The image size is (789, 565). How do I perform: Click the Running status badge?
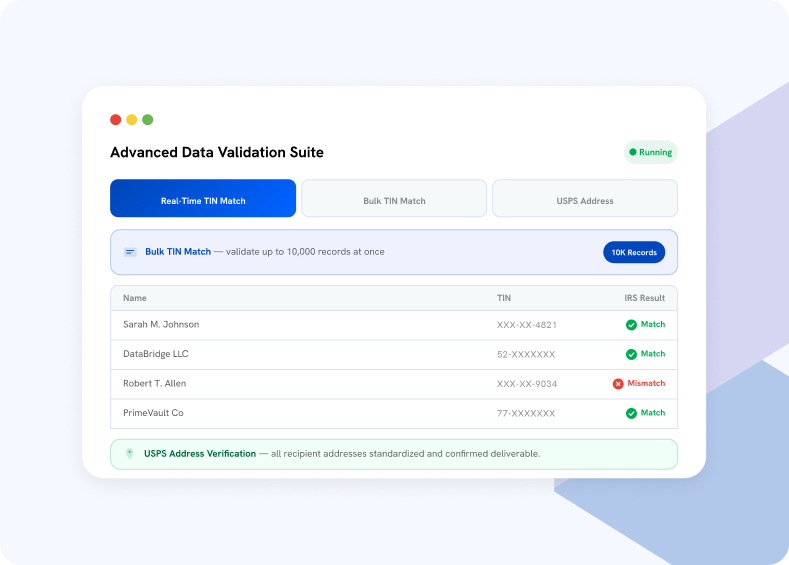click(651, 152)
